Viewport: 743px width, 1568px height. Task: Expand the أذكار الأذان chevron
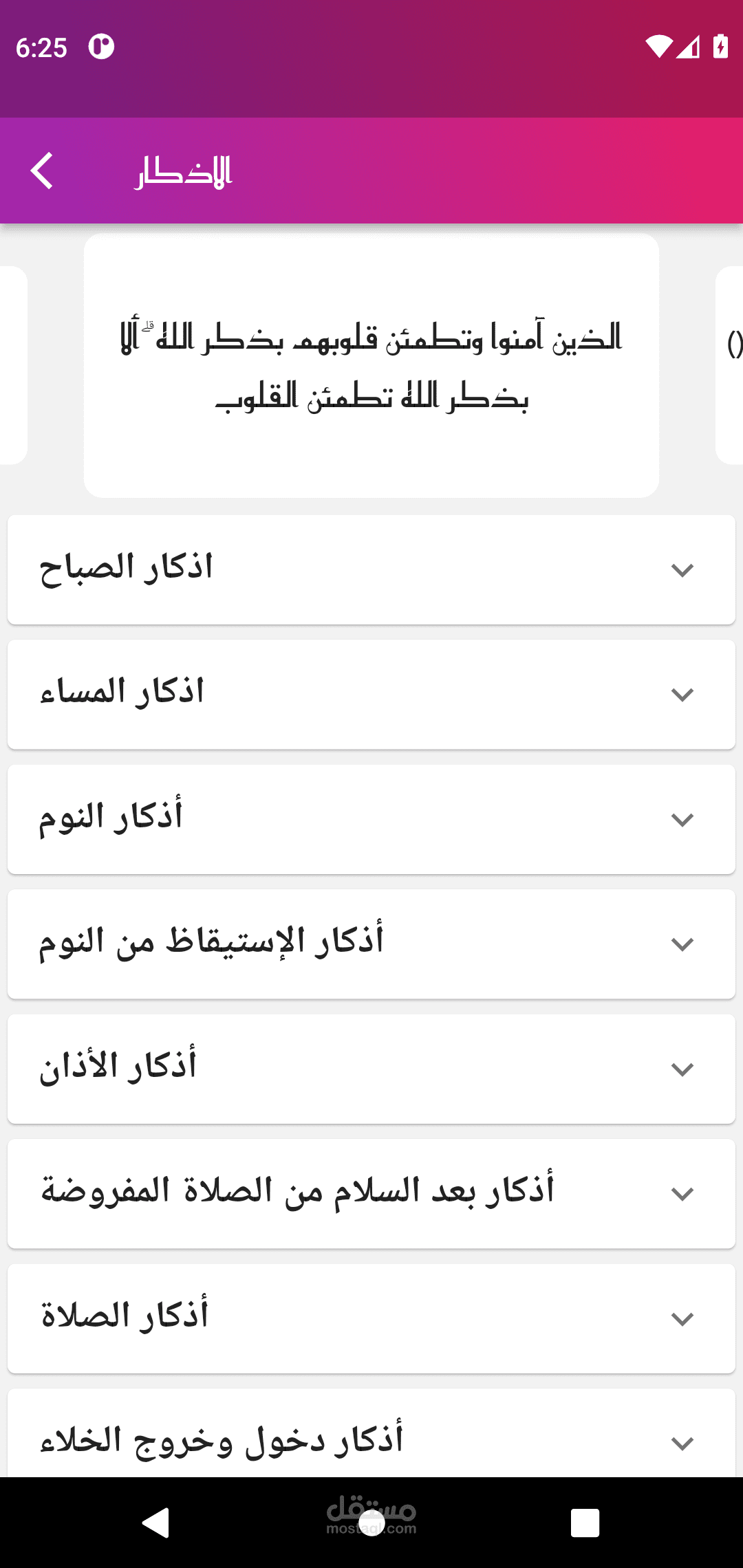[682, 1069]
